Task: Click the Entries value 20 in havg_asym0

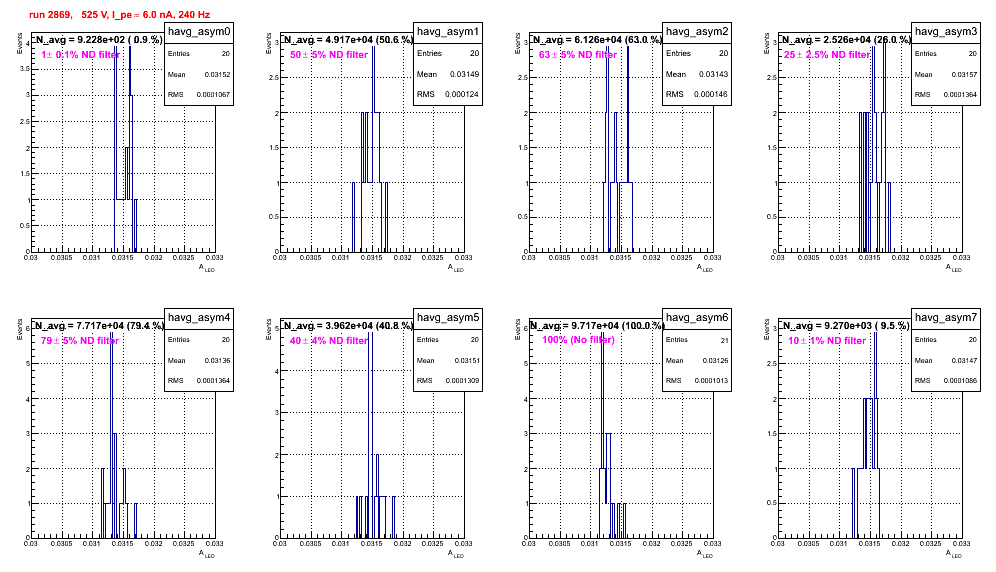Action: click(226, 54)
